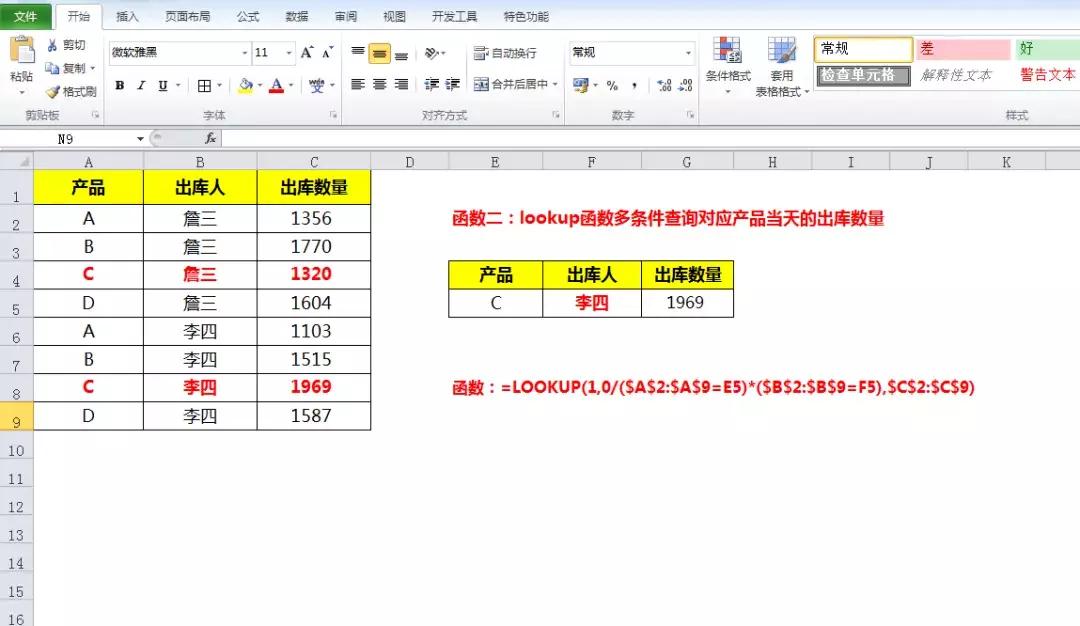Click the Name Box showing N9
This screenshot has width=1080, height=626.
[66, 139]
